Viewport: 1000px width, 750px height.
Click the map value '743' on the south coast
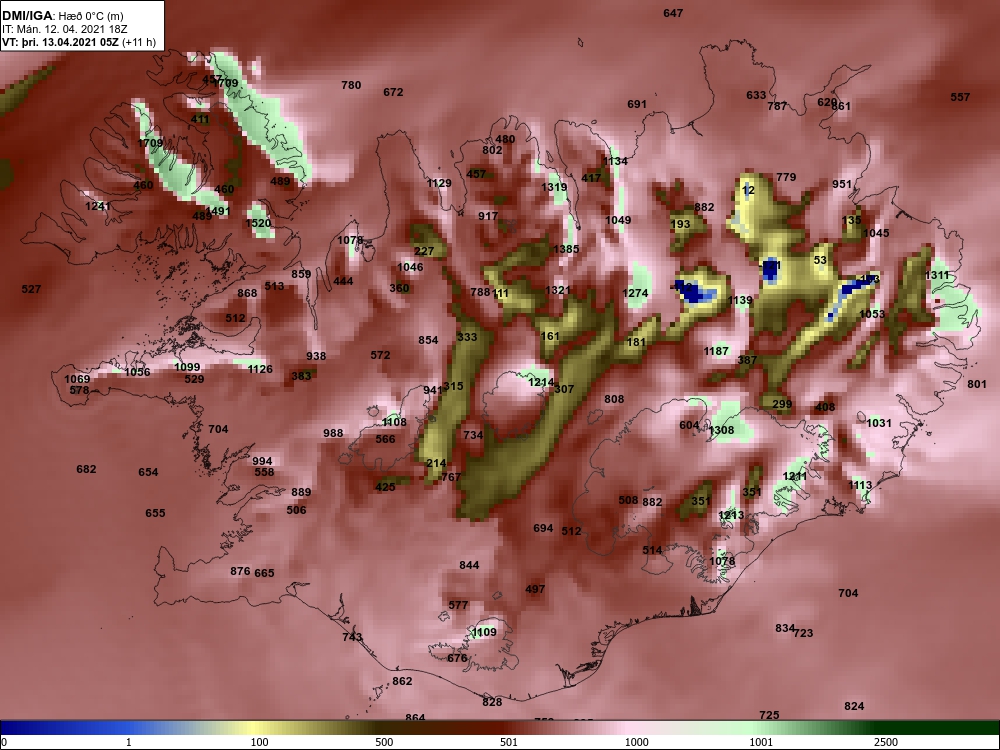coord(352,636)
